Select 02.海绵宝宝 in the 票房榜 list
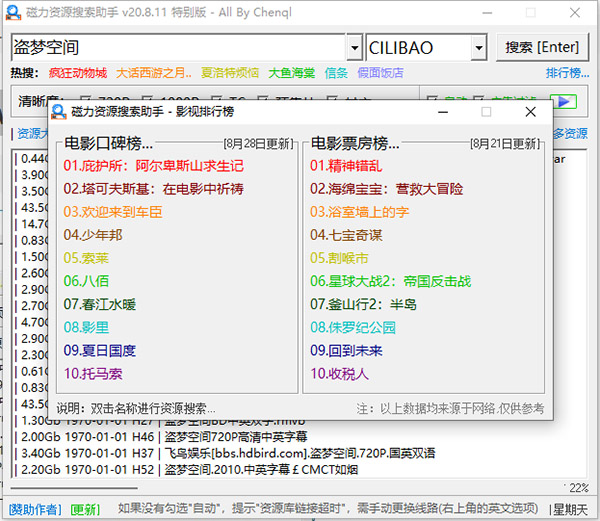The width and height of the screenshot is (600, 521). point(386,188)
